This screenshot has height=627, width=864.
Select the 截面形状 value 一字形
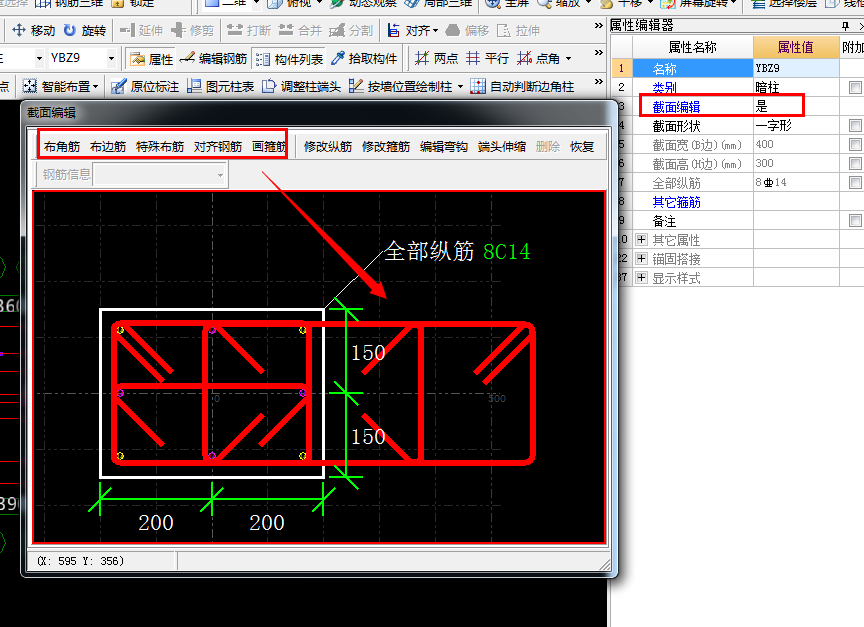[x=796, y=126]
